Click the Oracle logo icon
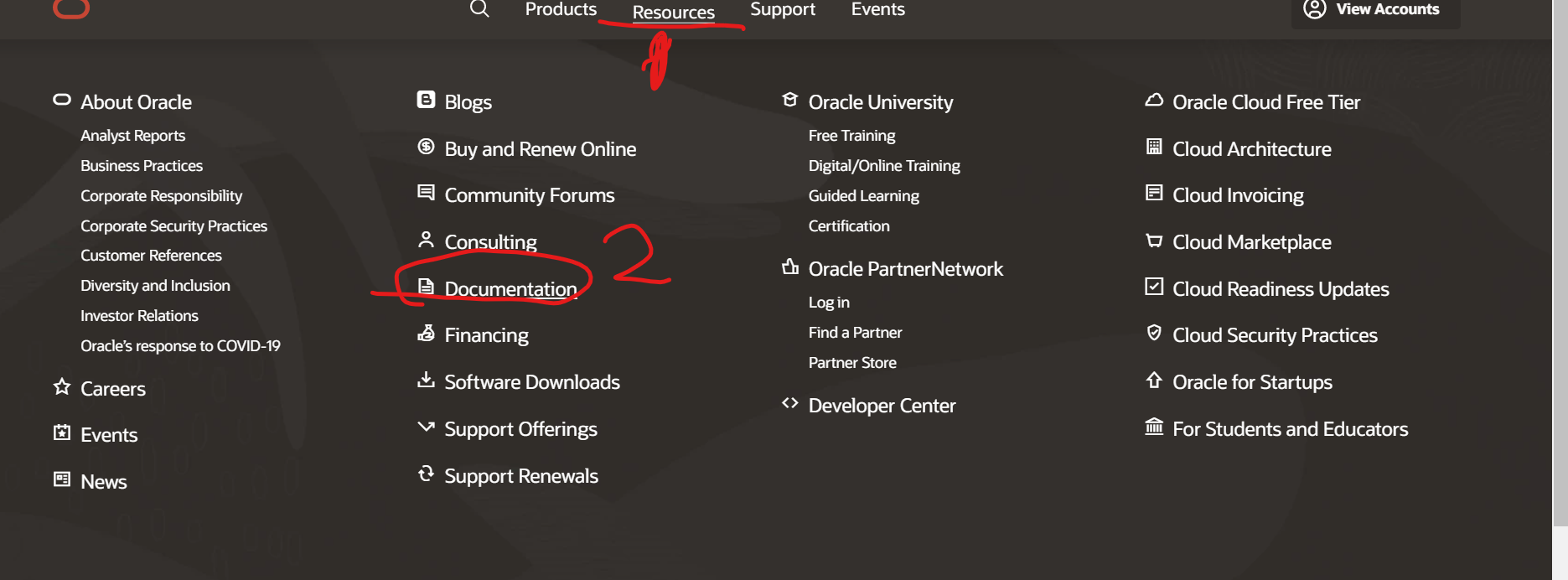This screenshot has height=580, width=1568. tap(71, 8)
